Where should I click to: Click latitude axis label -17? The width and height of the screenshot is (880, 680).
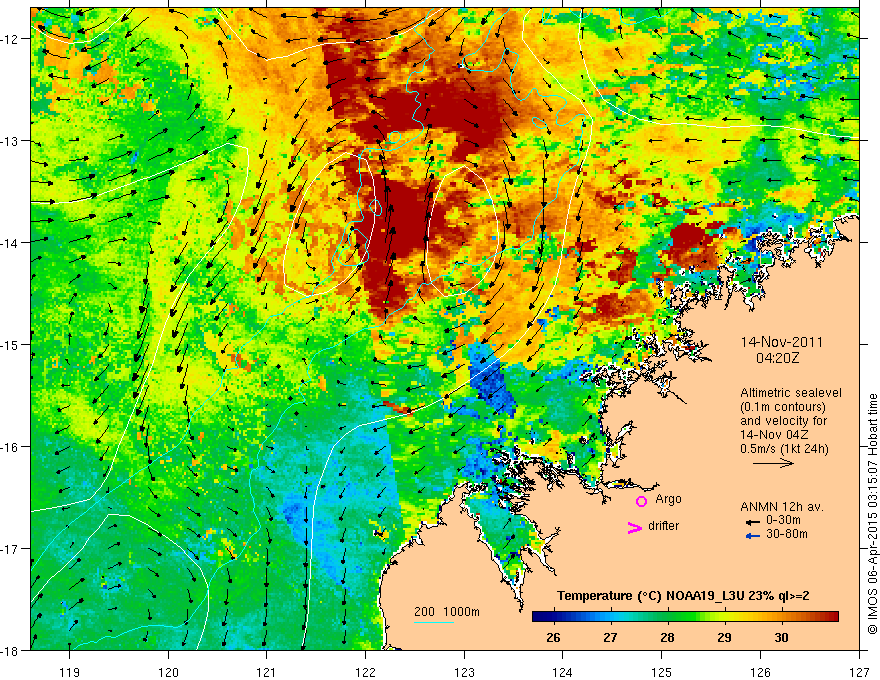click(x=11, y=549)
